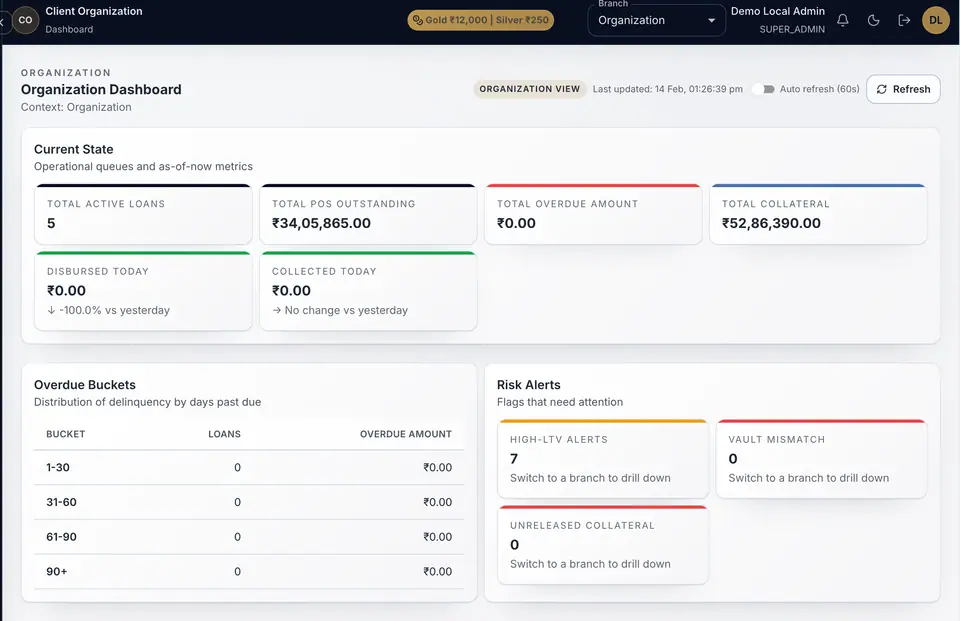The width and height of the screenshot is (960, 621).
Task: Click the Collected Today progress indicator
Action: pyautogui.click(x=340, y=310)
